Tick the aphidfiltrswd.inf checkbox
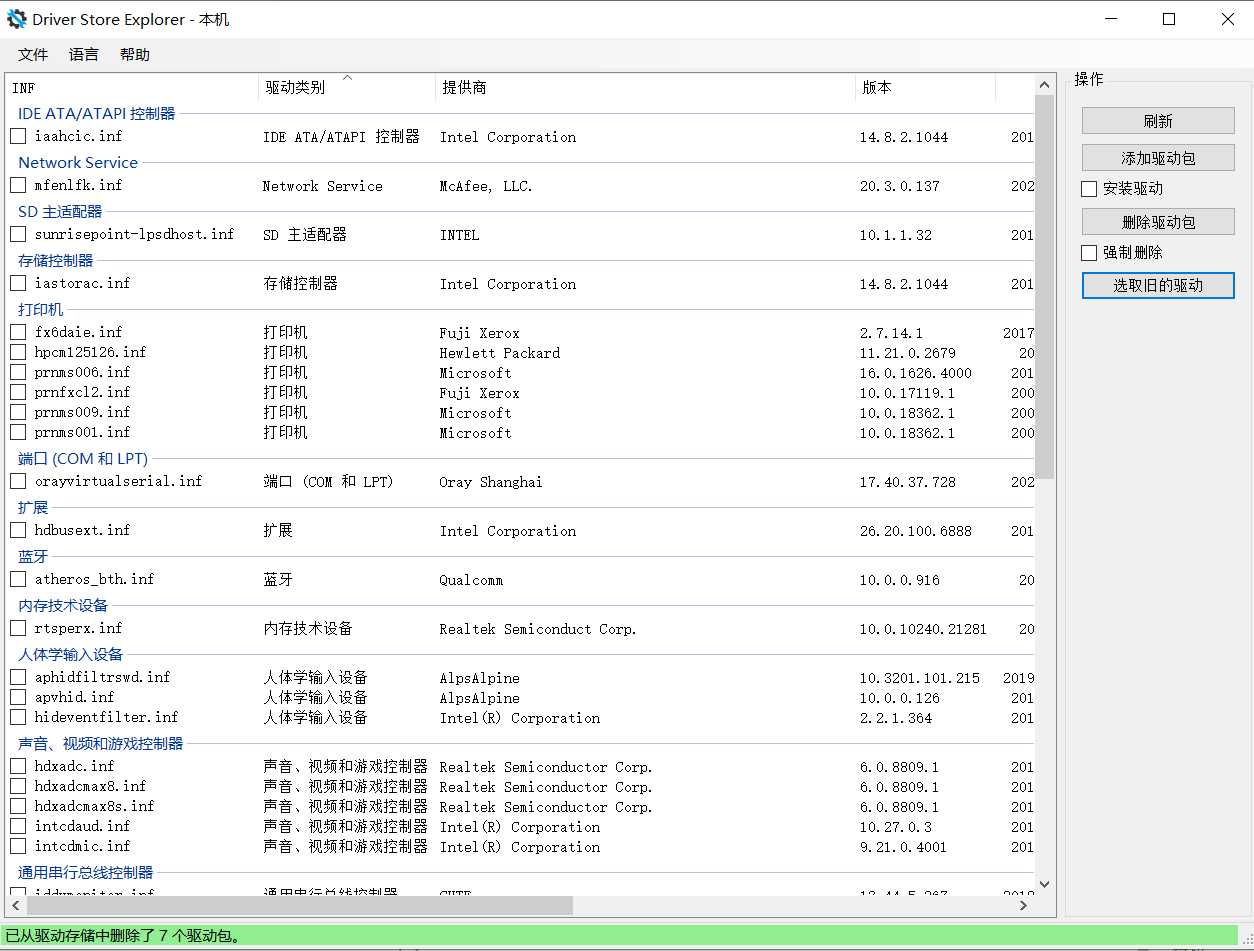This screenshot has width=1254, height=951. [18, 677]
